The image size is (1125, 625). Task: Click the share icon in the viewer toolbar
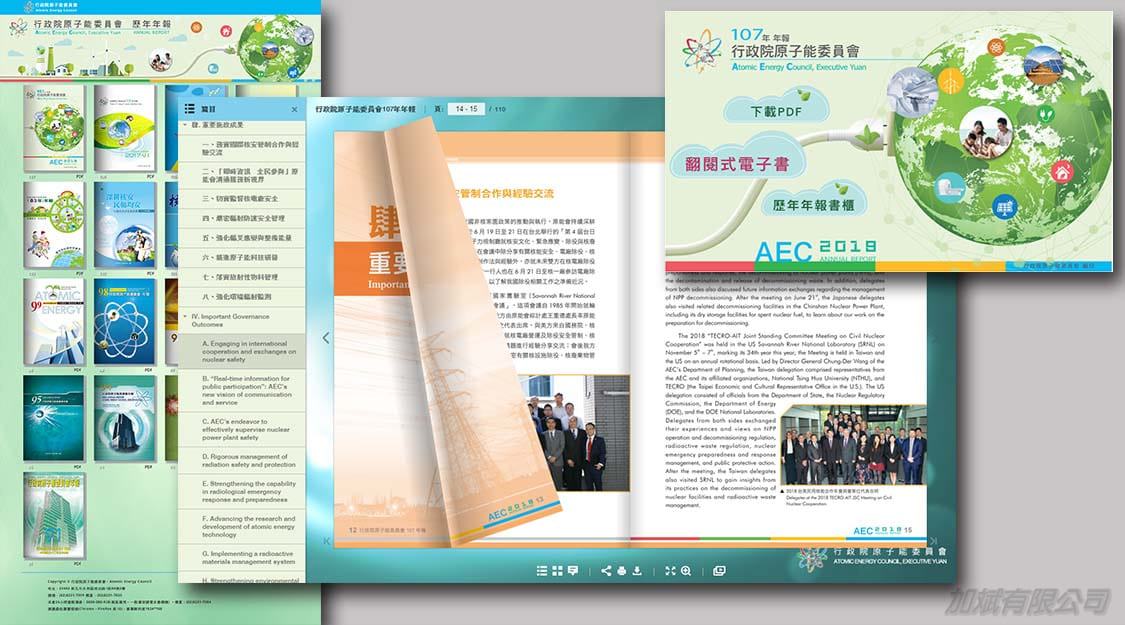(x=606, y=570)
